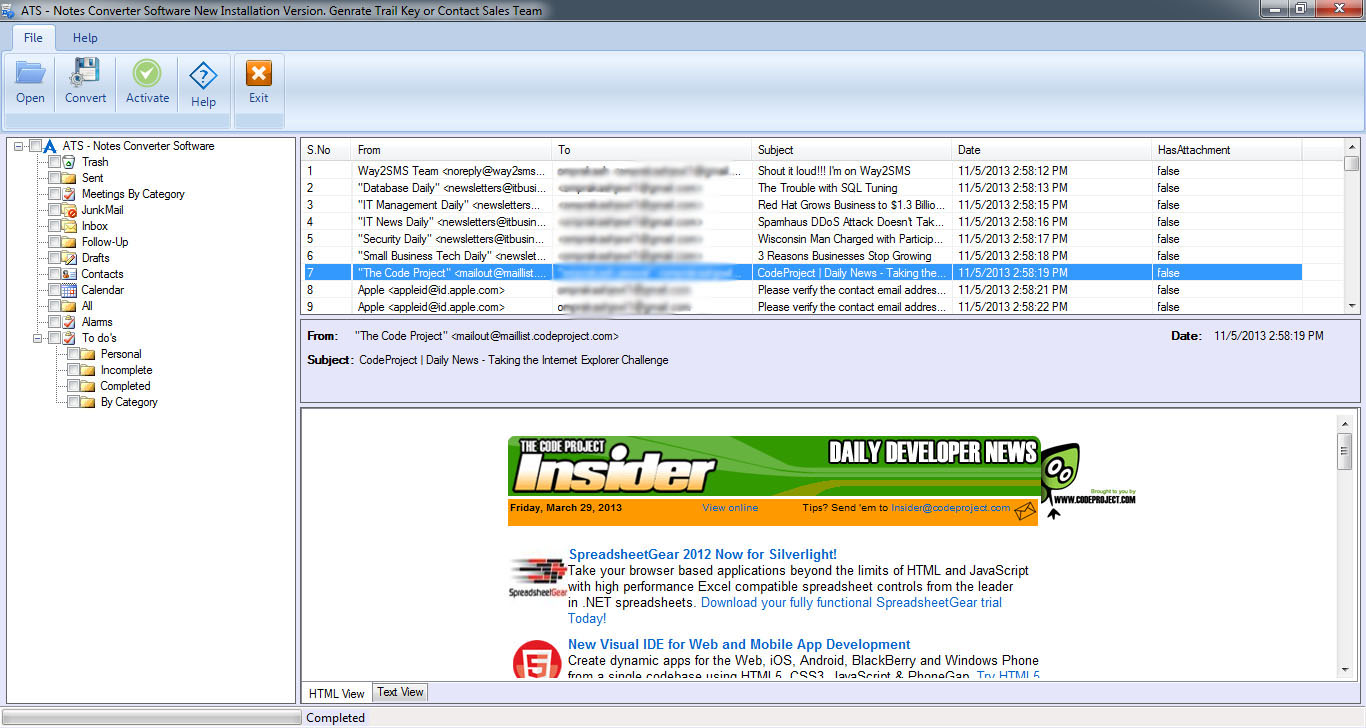Click the JunkMail folder icon

[x=68, y=210]
